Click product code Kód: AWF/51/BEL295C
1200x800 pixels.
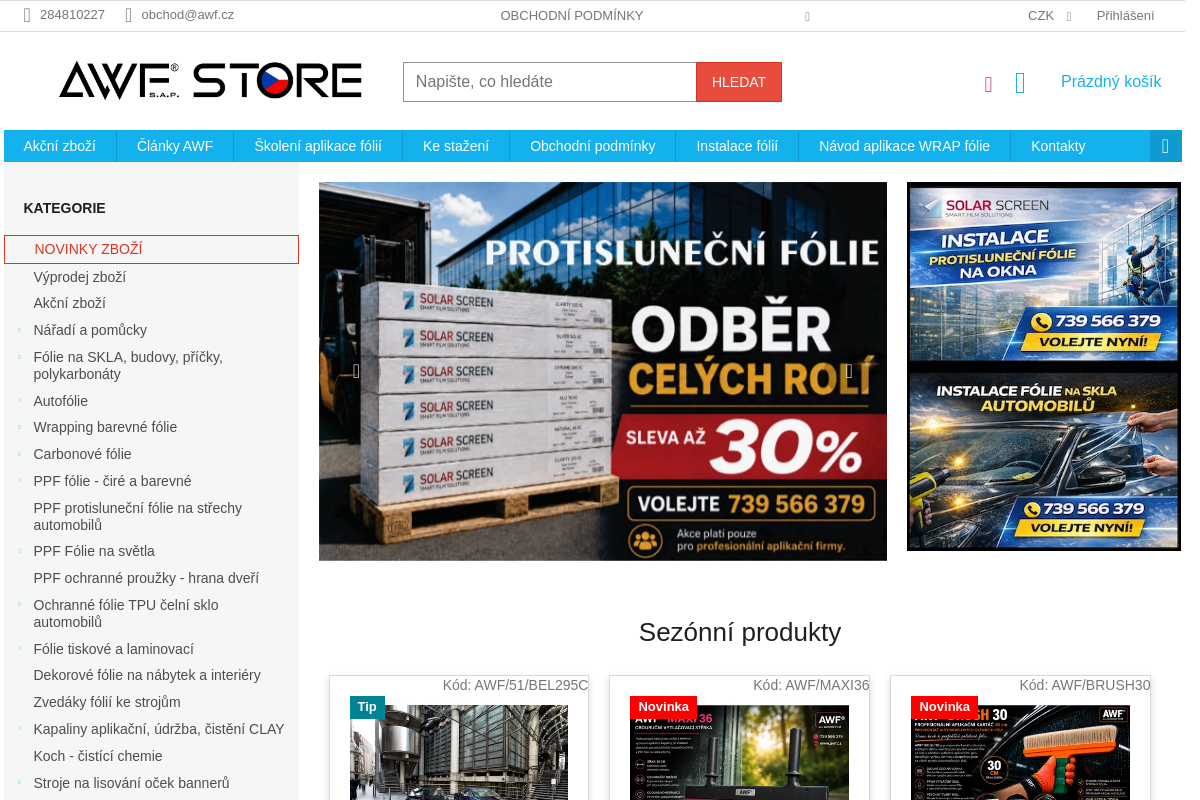click(516, 685)
